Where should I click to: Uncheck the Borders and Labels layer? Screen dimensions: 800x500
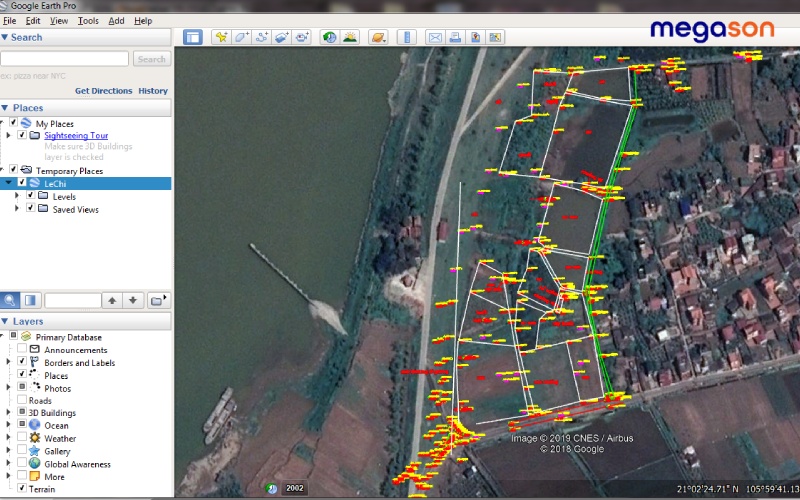[21, 363]
